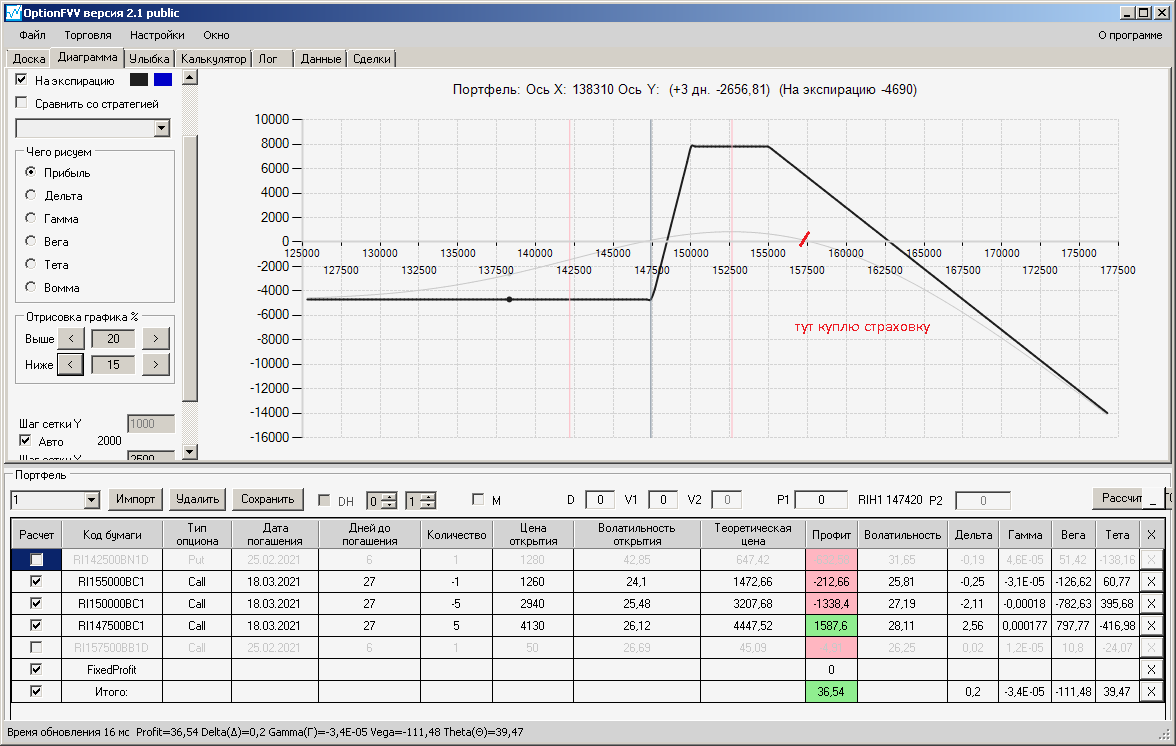
Task: Open the Настройки menu
Action: [157, 35]
